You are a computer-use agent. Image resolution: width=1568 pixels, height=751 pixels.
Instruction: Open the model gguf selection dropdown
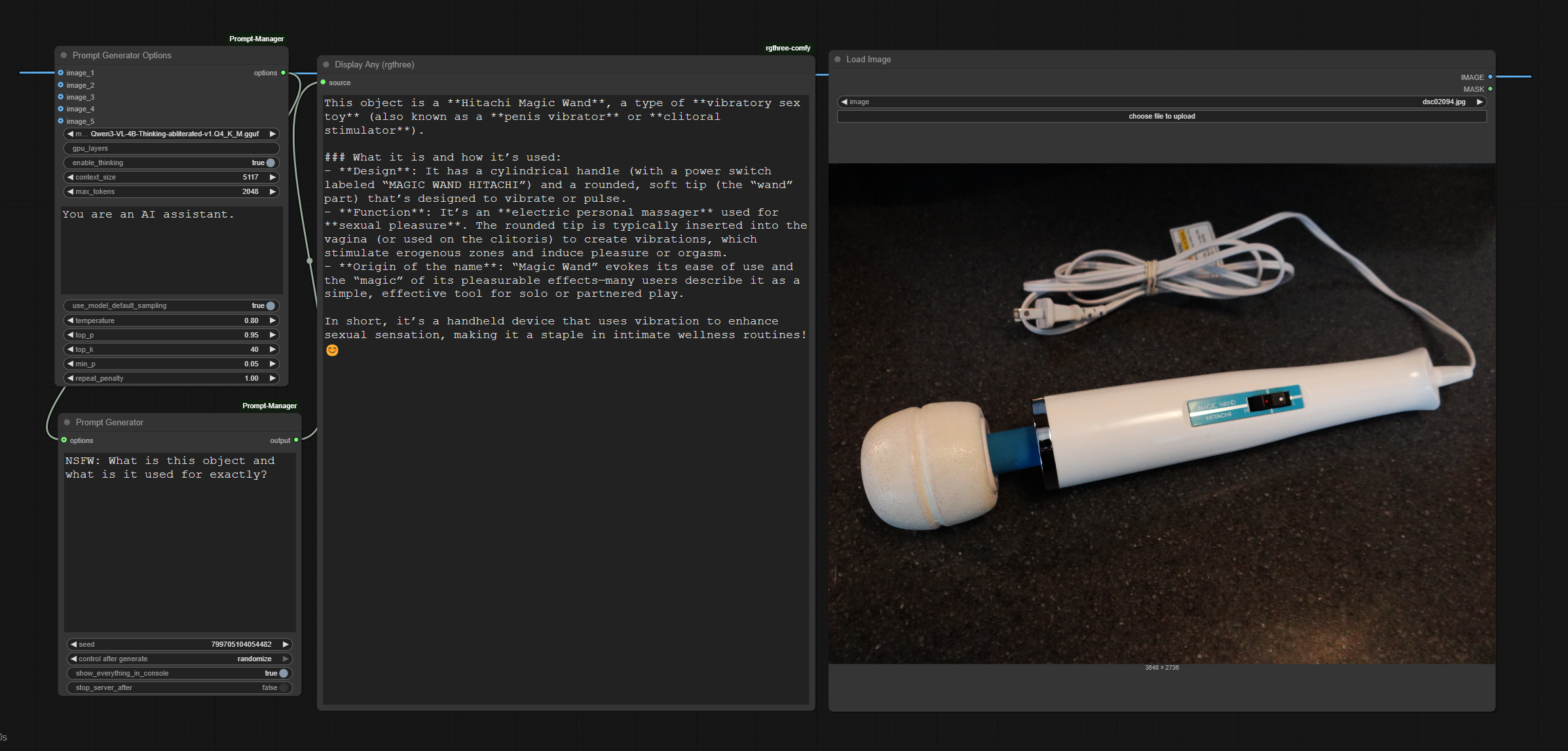coord(172,134)
